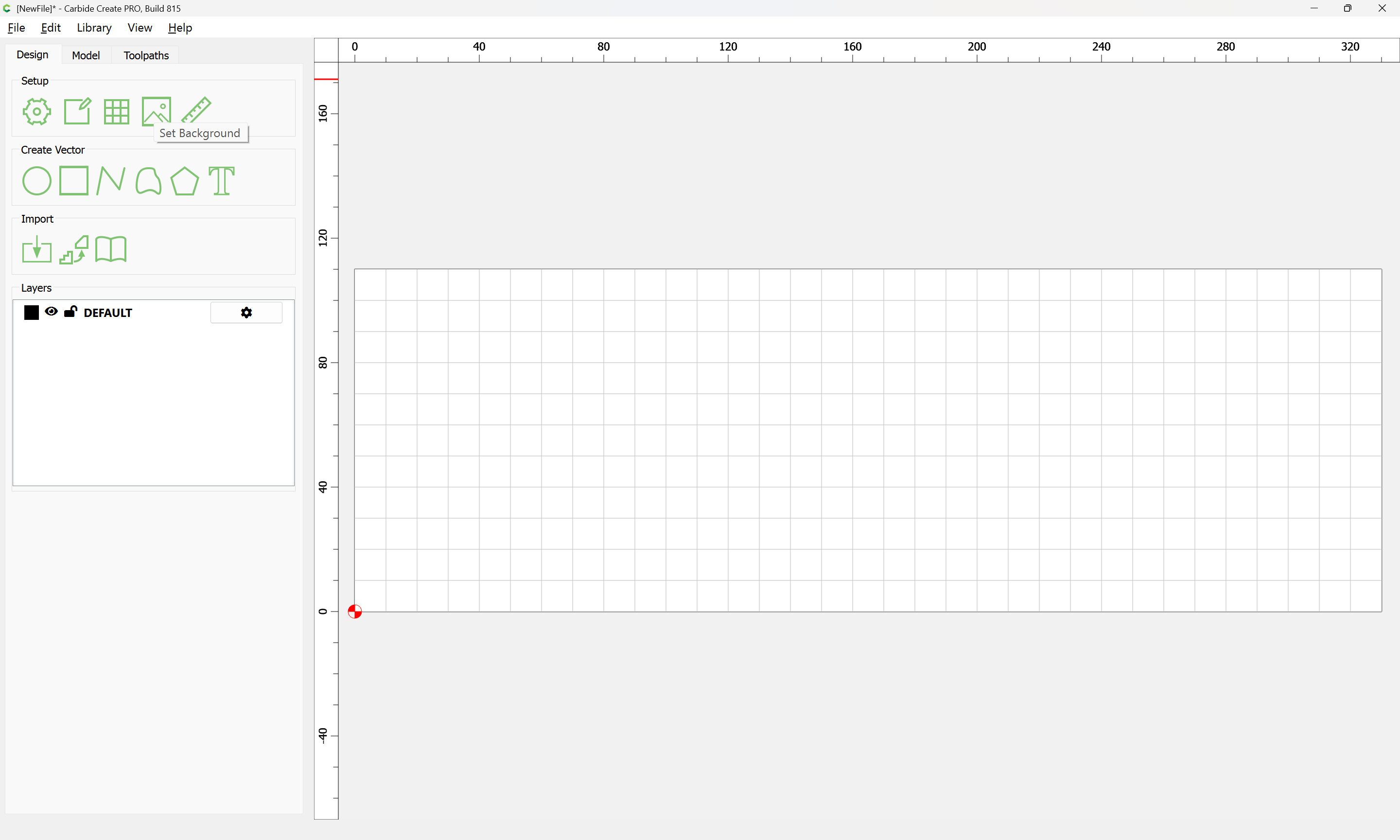The image size is (1400, 840).
Task: Open Job Setup gear icon
Action: (37, 111)
